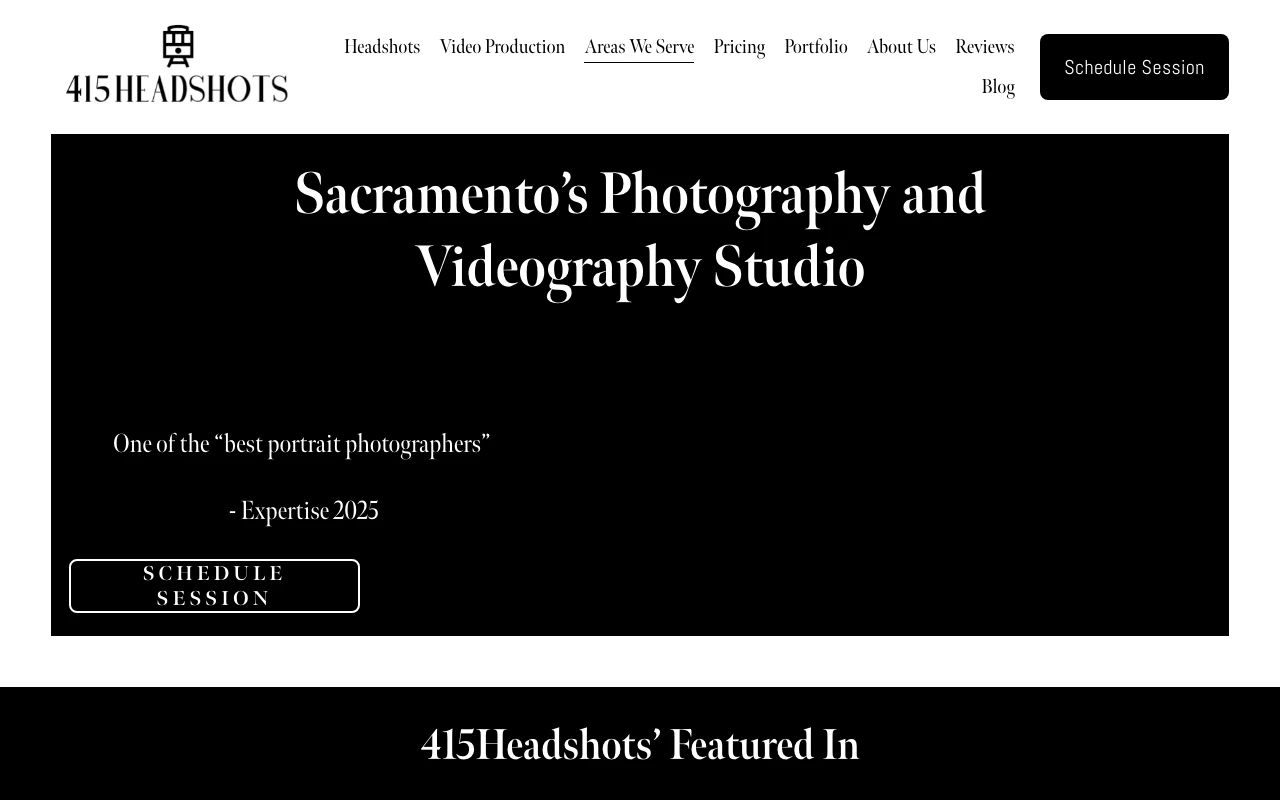1280x800 pixels.
Task: Expand the Video Production nav item
Action: click(502, 47)
